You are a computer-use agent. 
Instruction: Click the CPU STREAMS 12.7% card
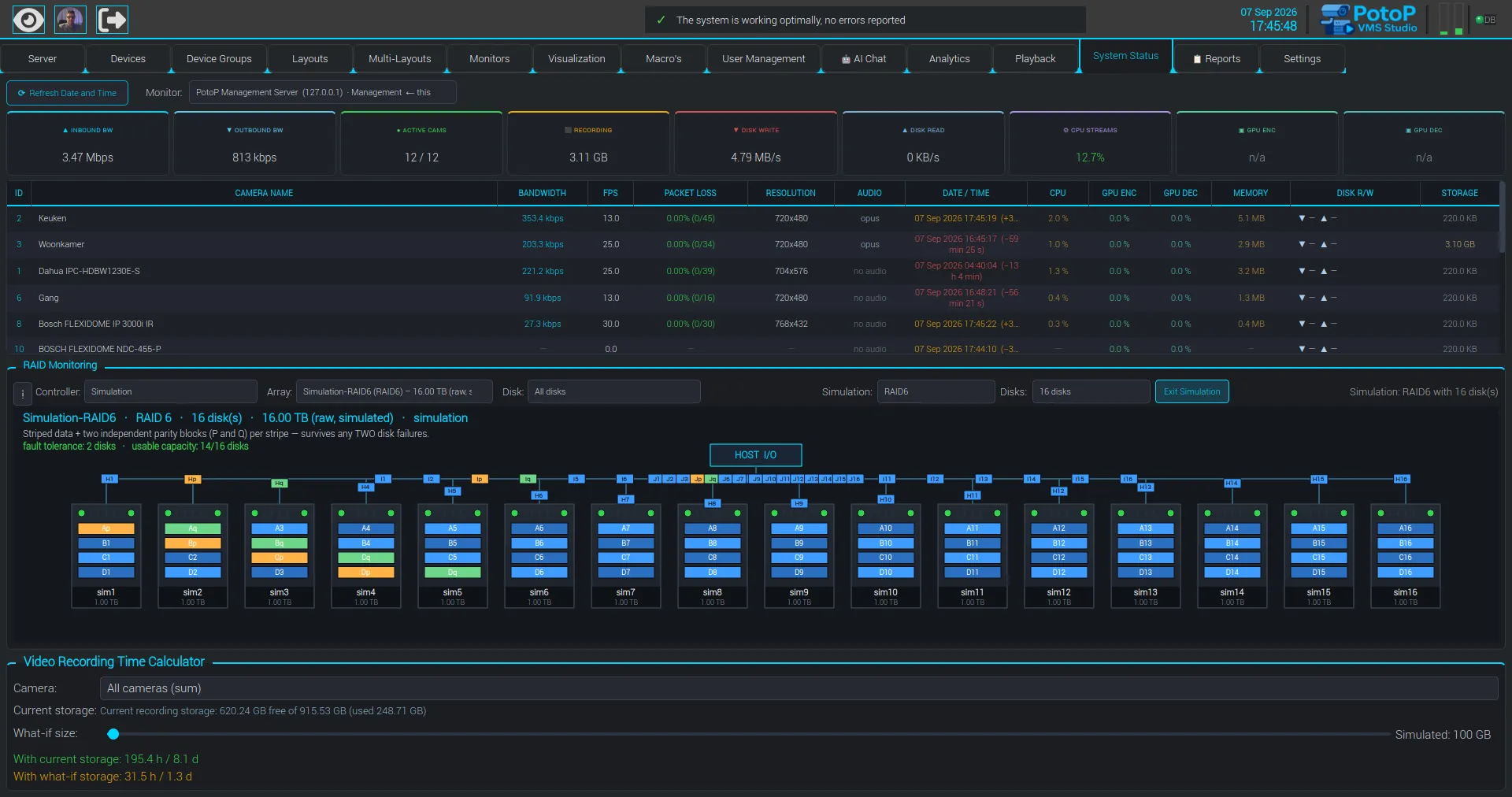[1090, 143]
